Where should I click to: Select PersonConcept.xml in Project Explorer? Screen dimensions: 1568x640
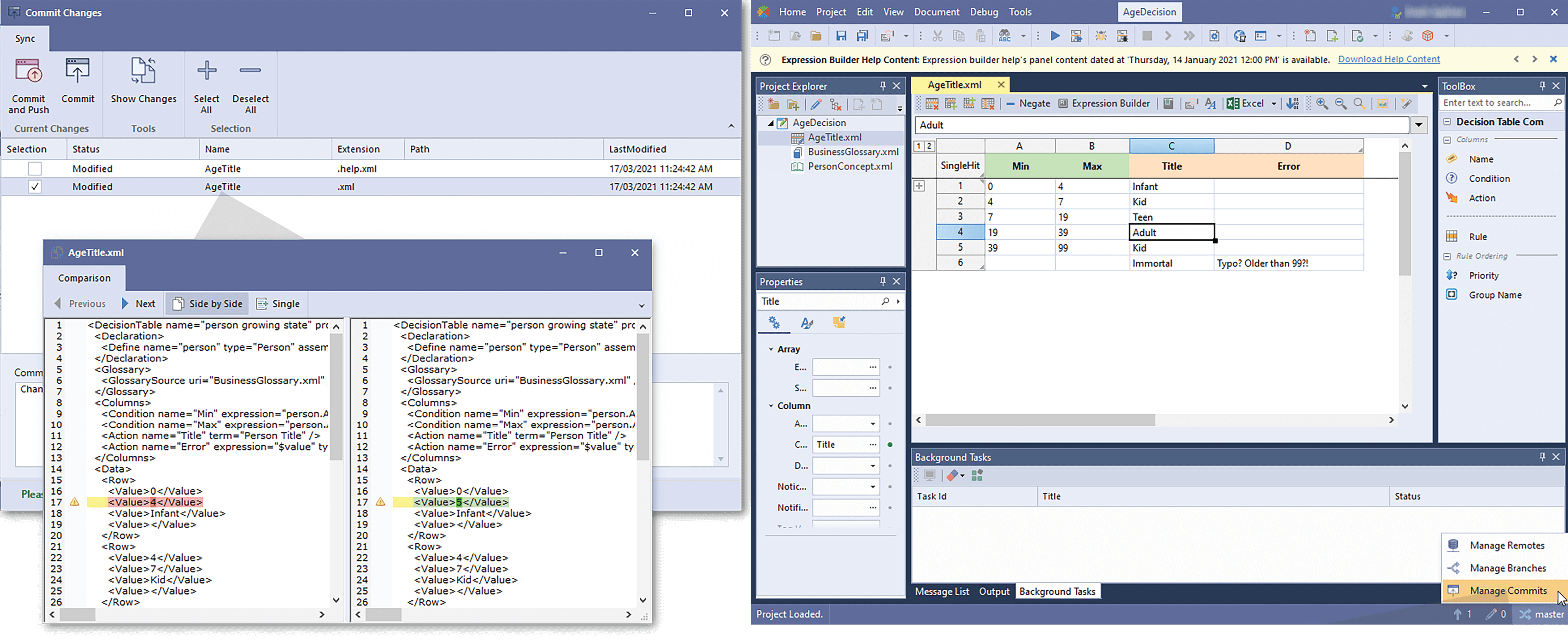[849, 166]
